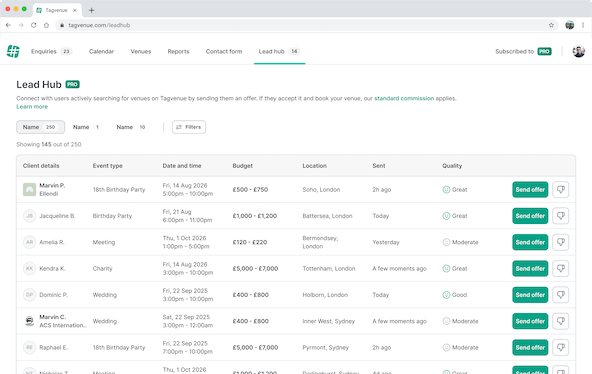Screen dimensions: 592x374
Task: Switch to the Calendar tab
Action: tap(101, 51)
